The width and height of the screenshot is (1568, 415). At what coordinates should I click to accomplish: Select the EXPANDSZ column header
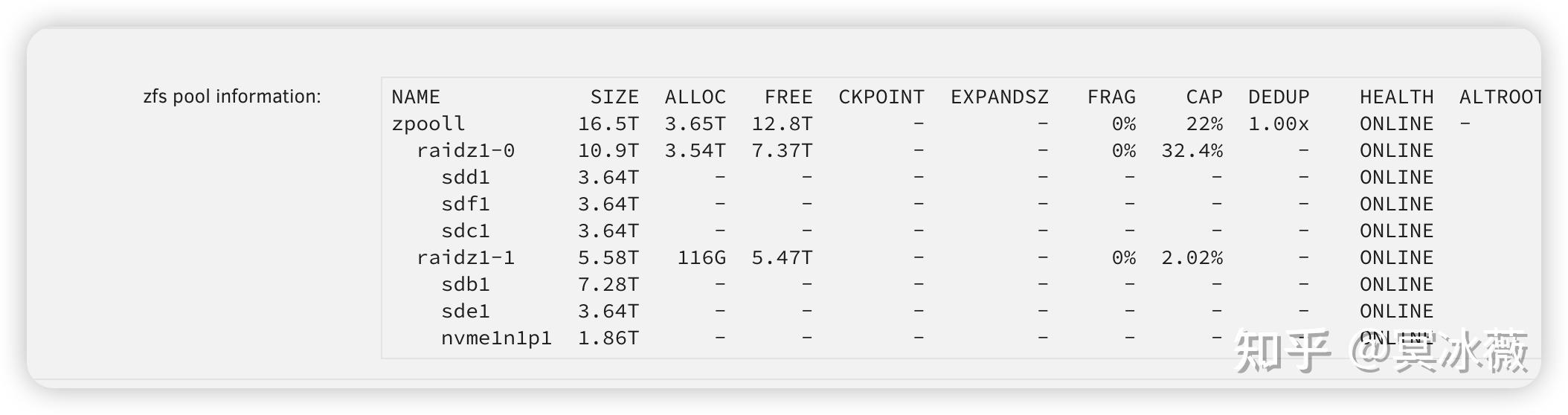pos(999,97)
